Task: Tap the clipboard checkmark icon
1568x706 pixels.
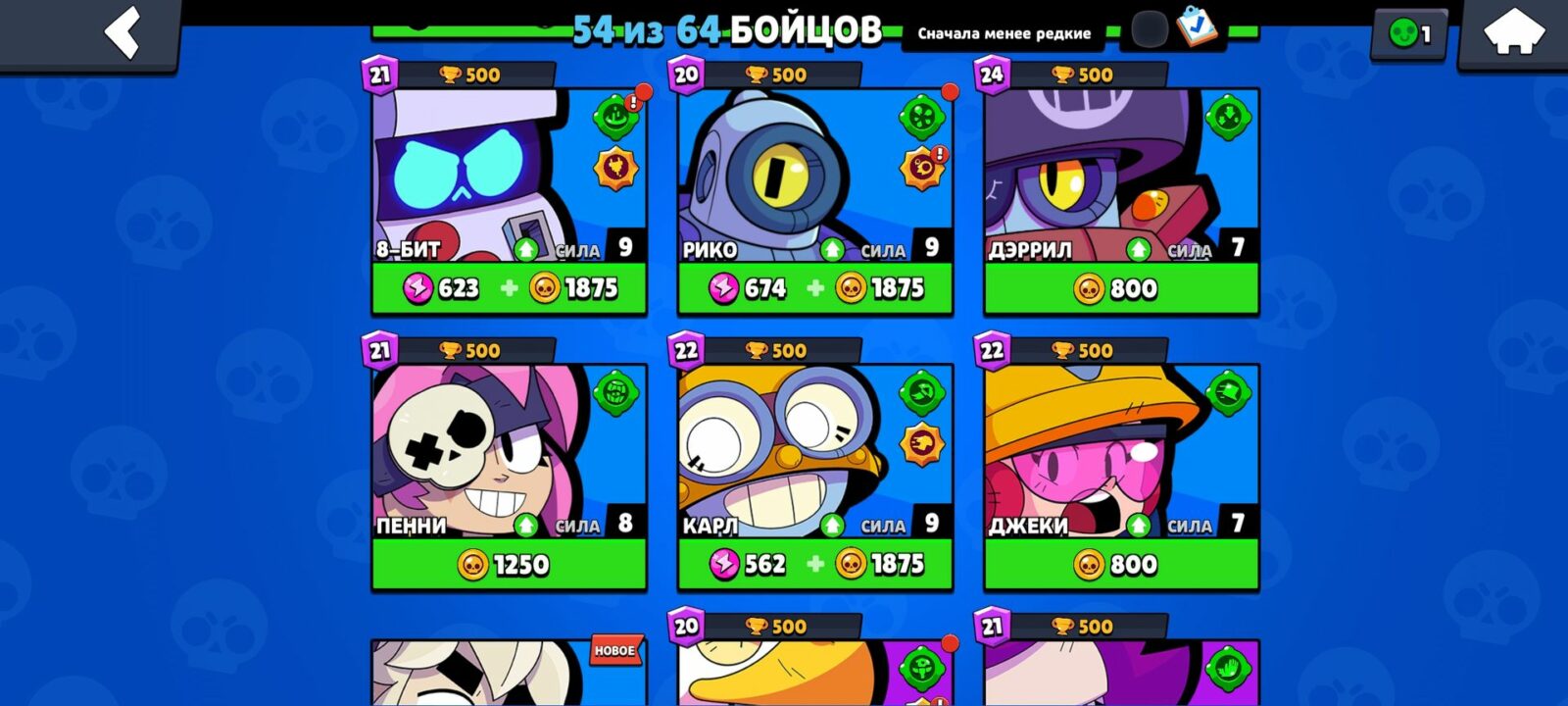Action: coord(1196,27)
